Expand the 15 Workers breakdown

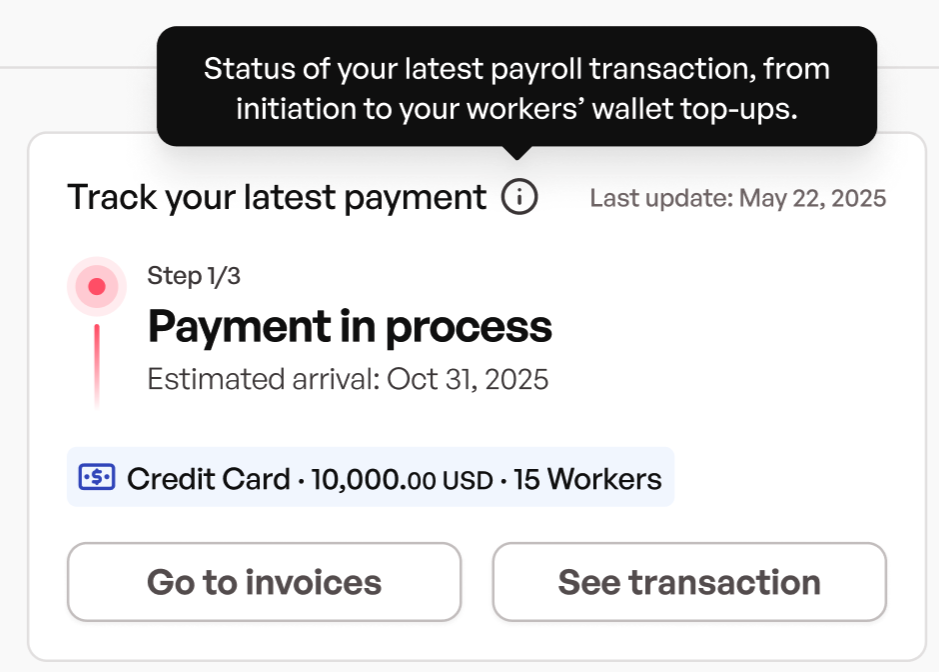(x=588, y=479)
